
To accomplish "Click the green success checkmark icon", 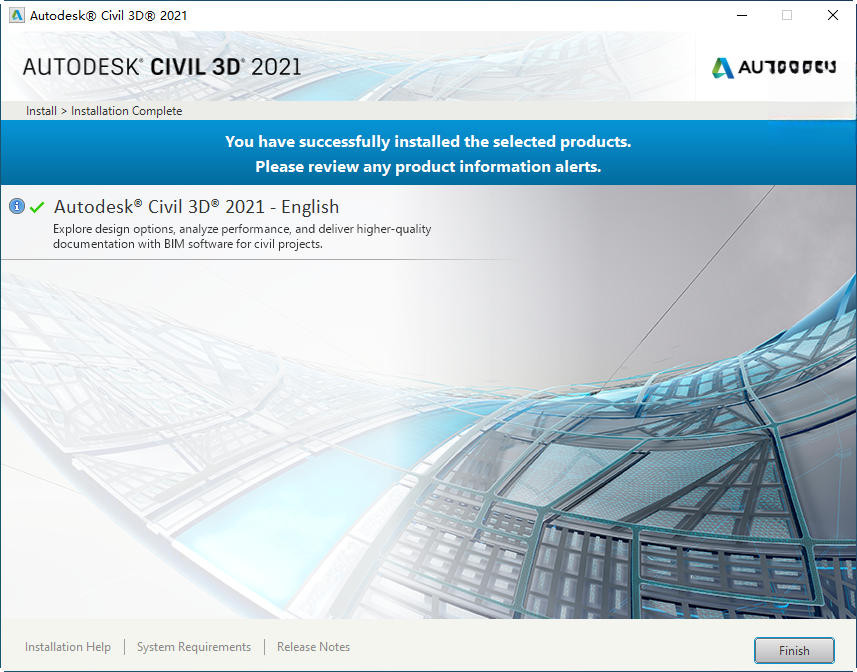I will pos(37,208).
